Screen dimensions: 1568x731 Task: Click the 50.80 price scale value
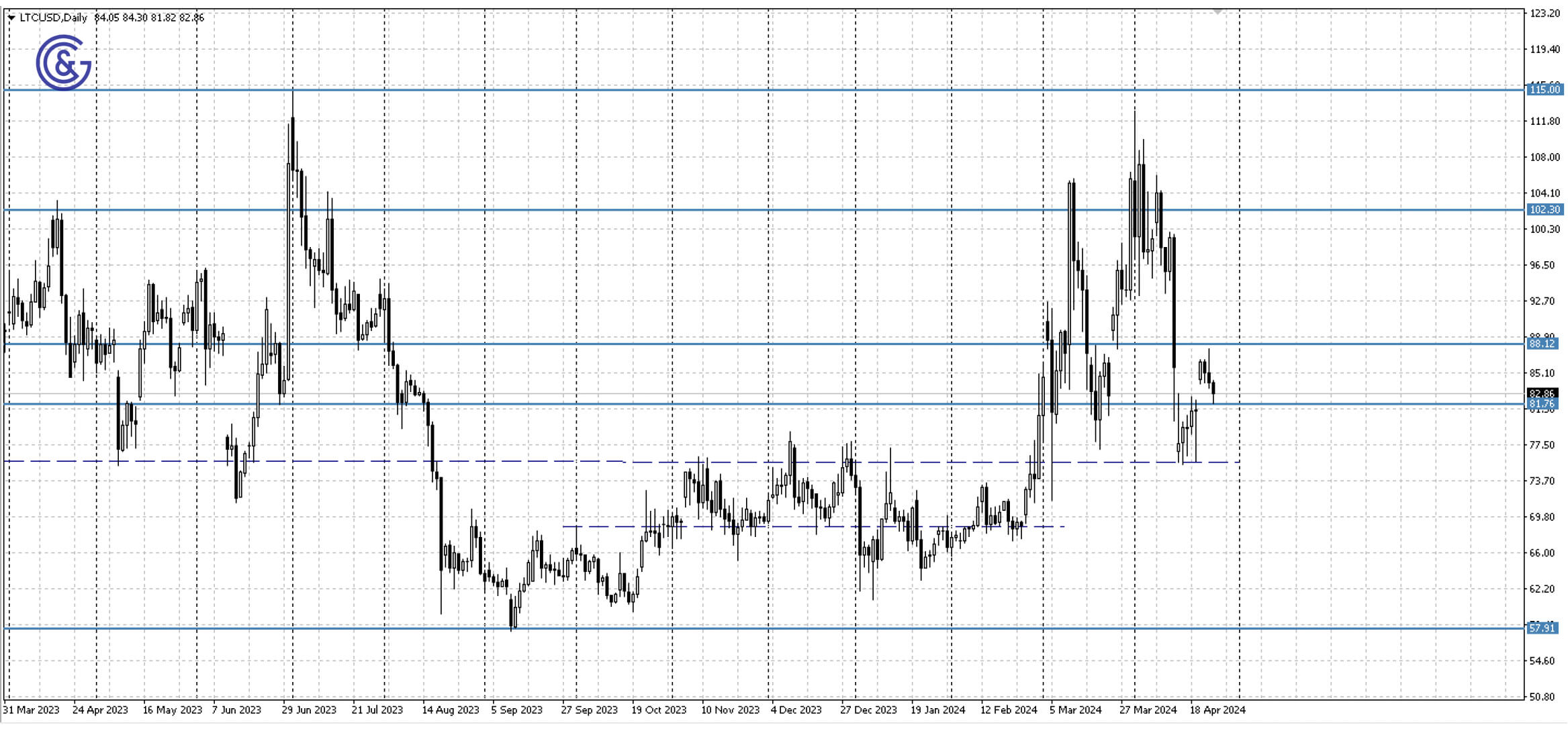tap(1542, 697)
